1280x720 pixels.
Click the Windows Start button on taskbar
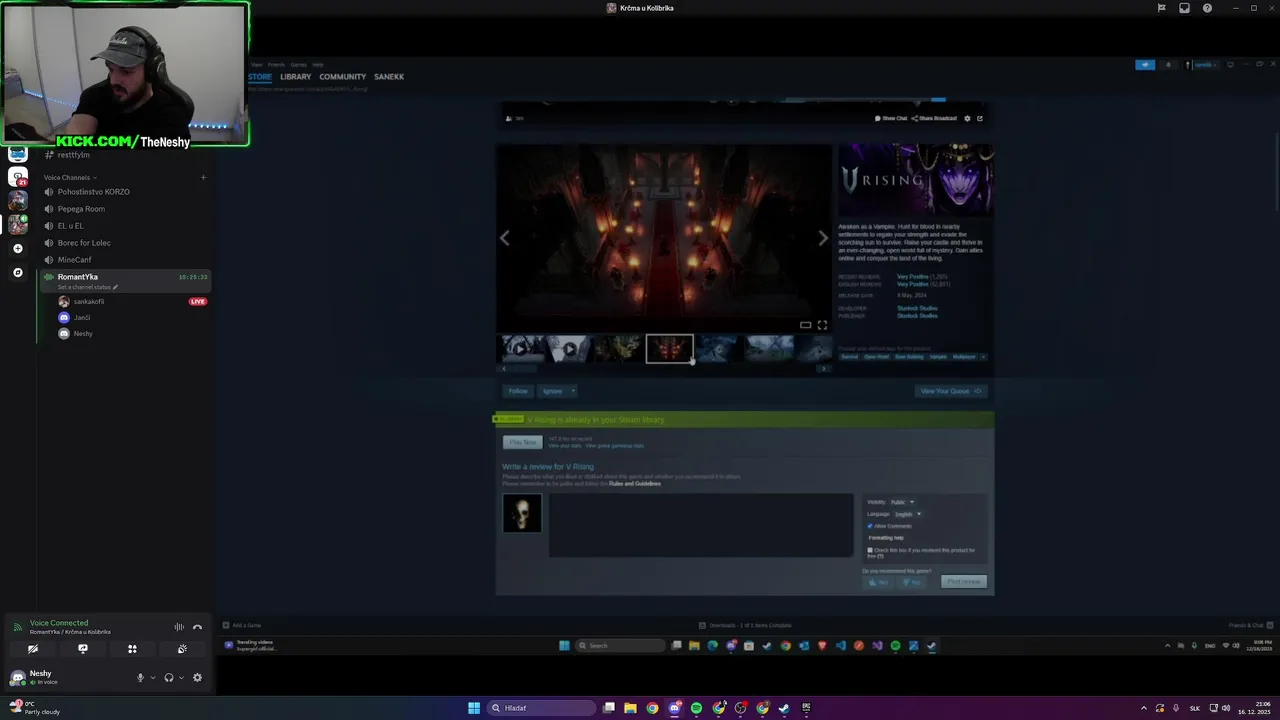(474, 708)
